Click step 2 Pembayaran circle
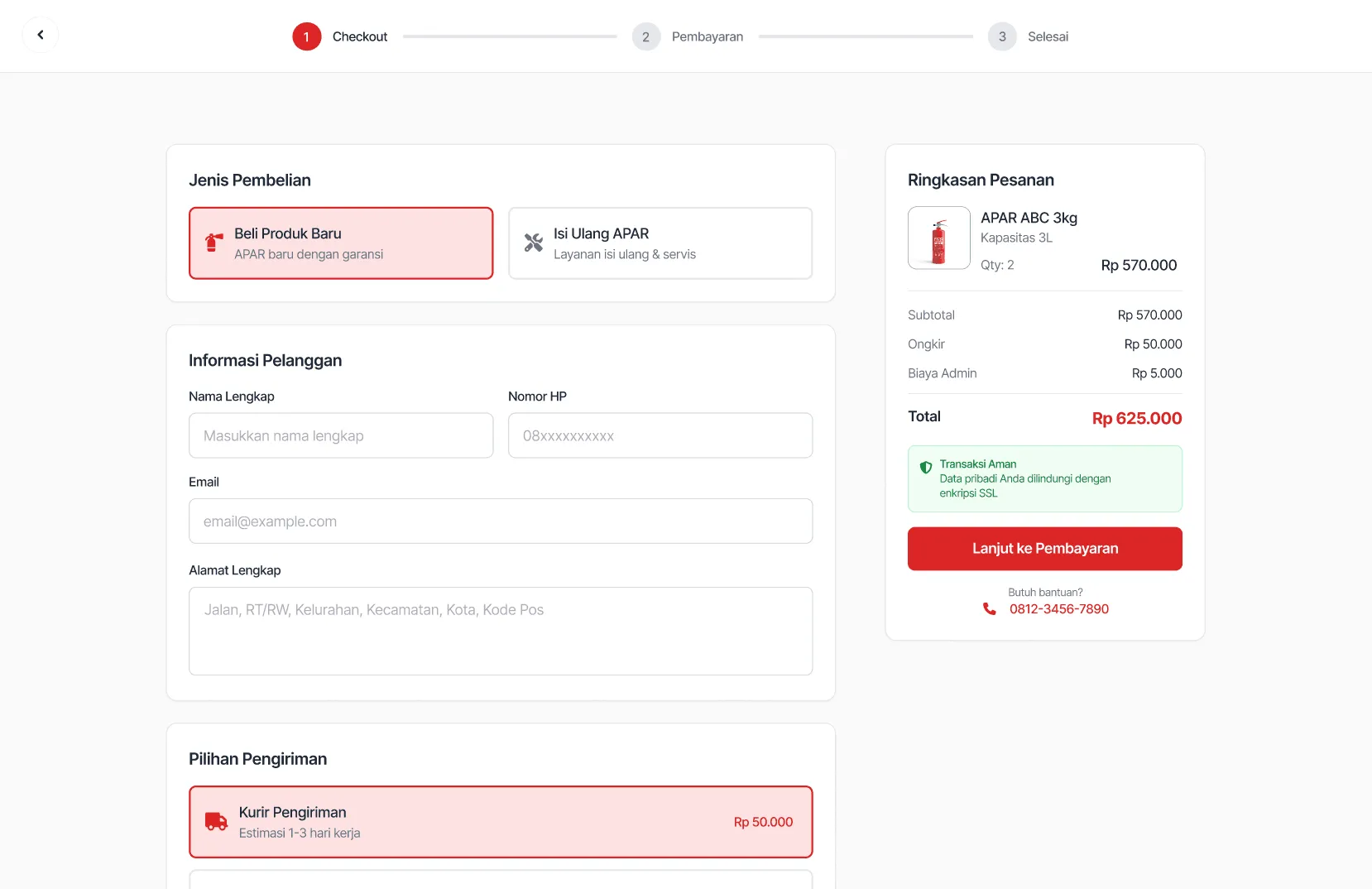This screenshot has width=1372, height=889. coord(646,36)
